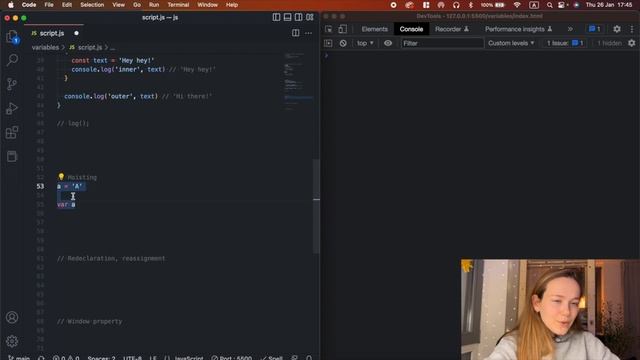Switch to the Console tab
This screenshot has height=360, width=640.
coord(411,29)
